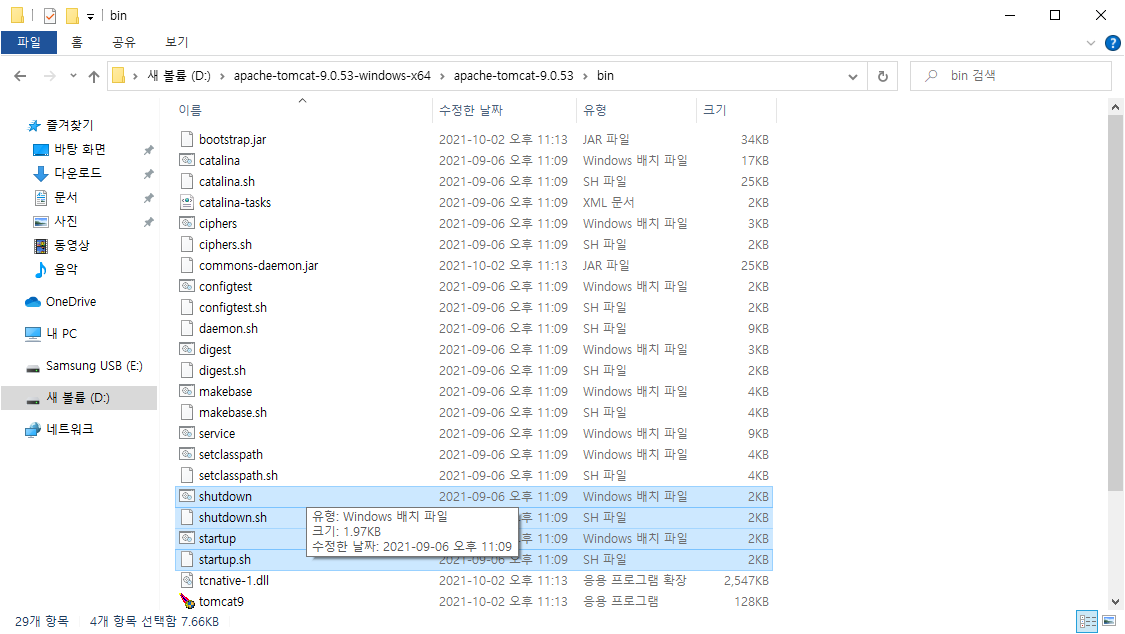Open the 홈 ribbon tab
Screen dimensions: 1125x634
[x=77, y=42]
